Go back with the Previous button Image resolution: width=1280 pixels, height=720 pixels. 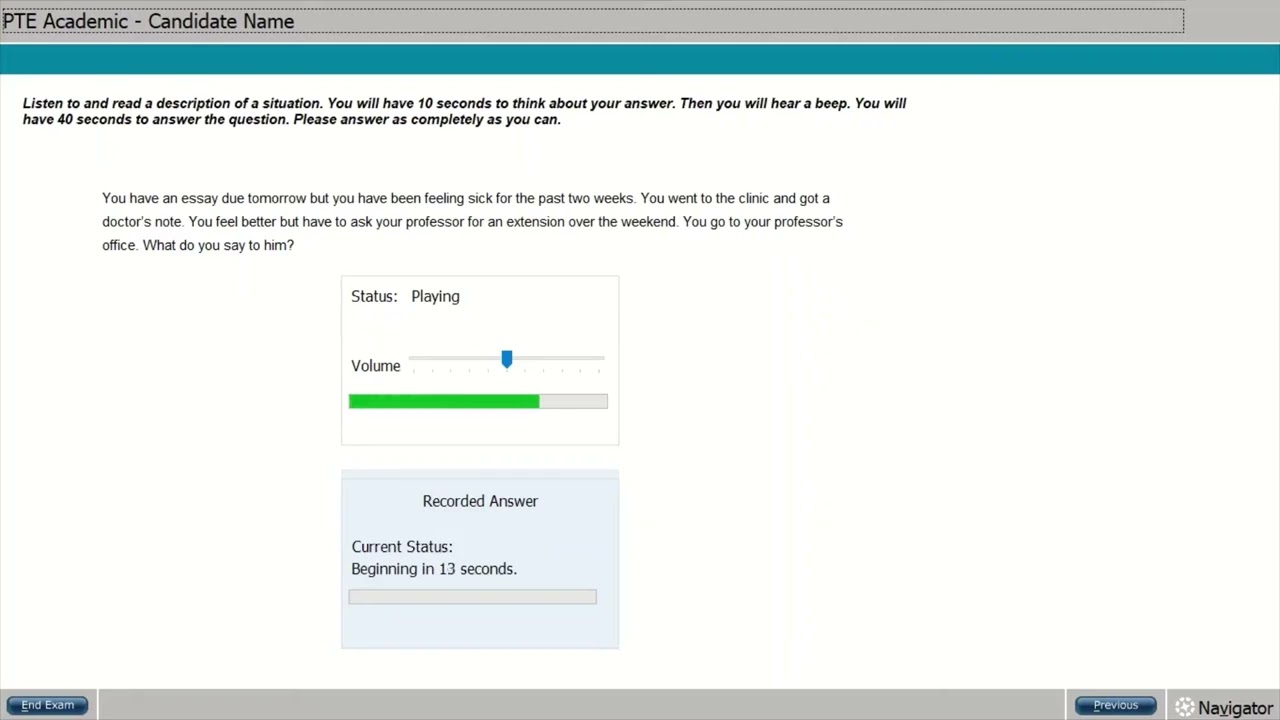[x=1115, y=706]
